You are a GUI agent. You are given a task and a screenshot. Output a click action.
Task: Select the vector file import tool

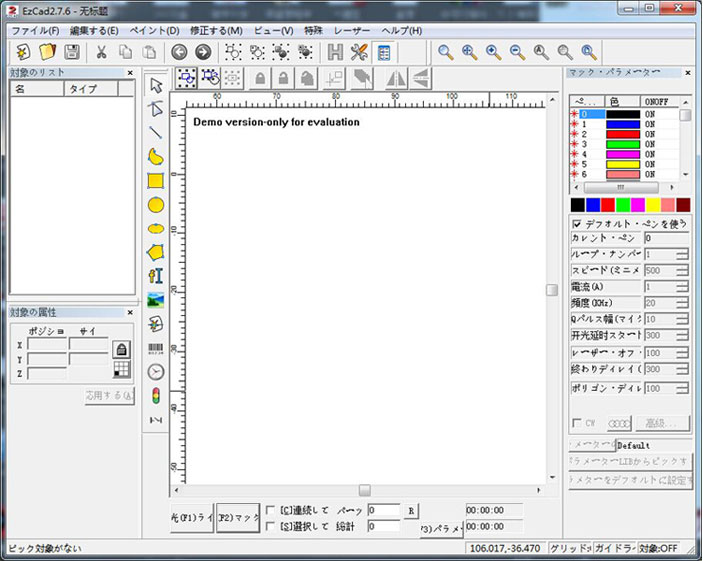point(156,324)
